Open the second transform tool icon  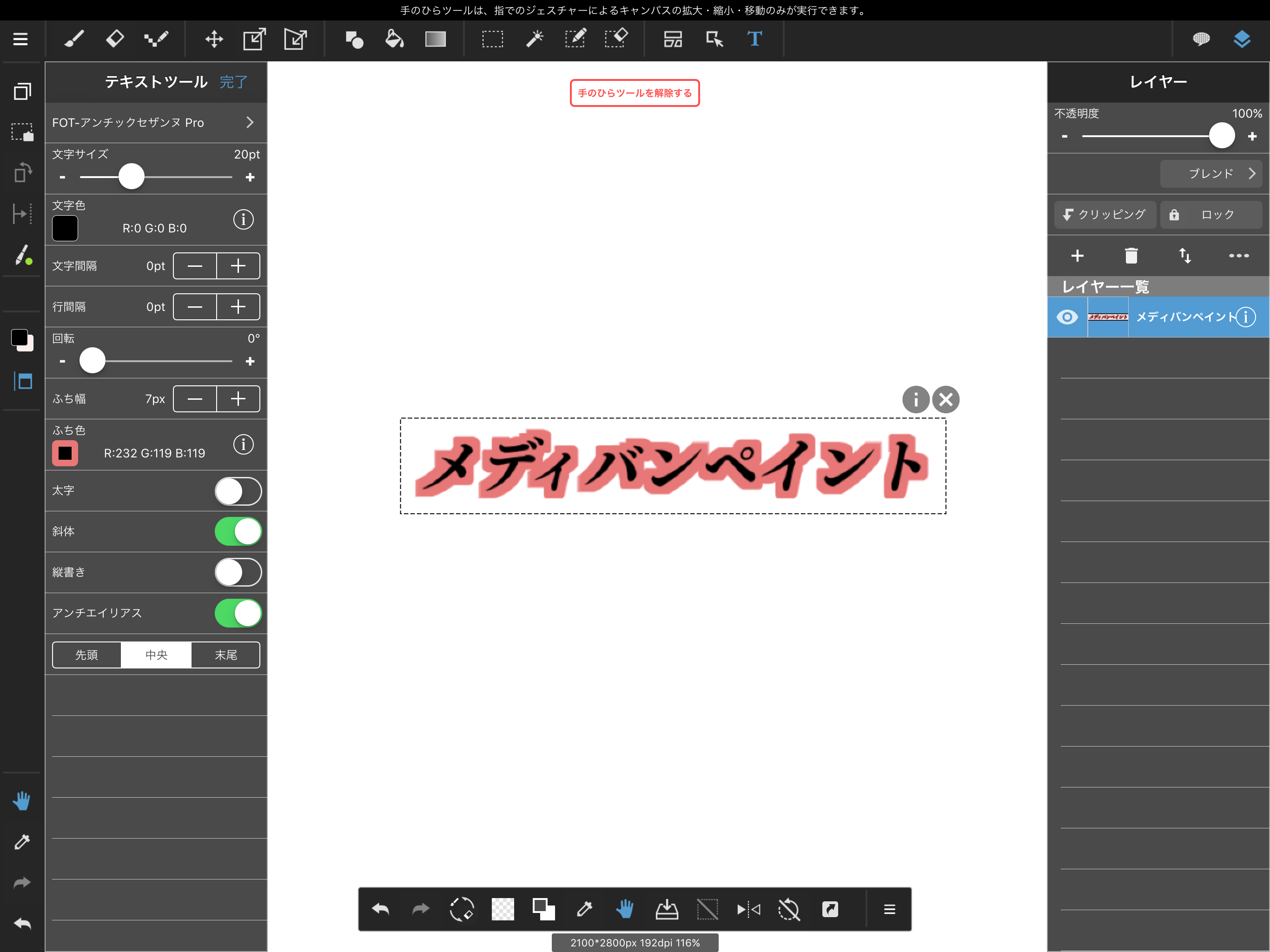pos(295,39)
